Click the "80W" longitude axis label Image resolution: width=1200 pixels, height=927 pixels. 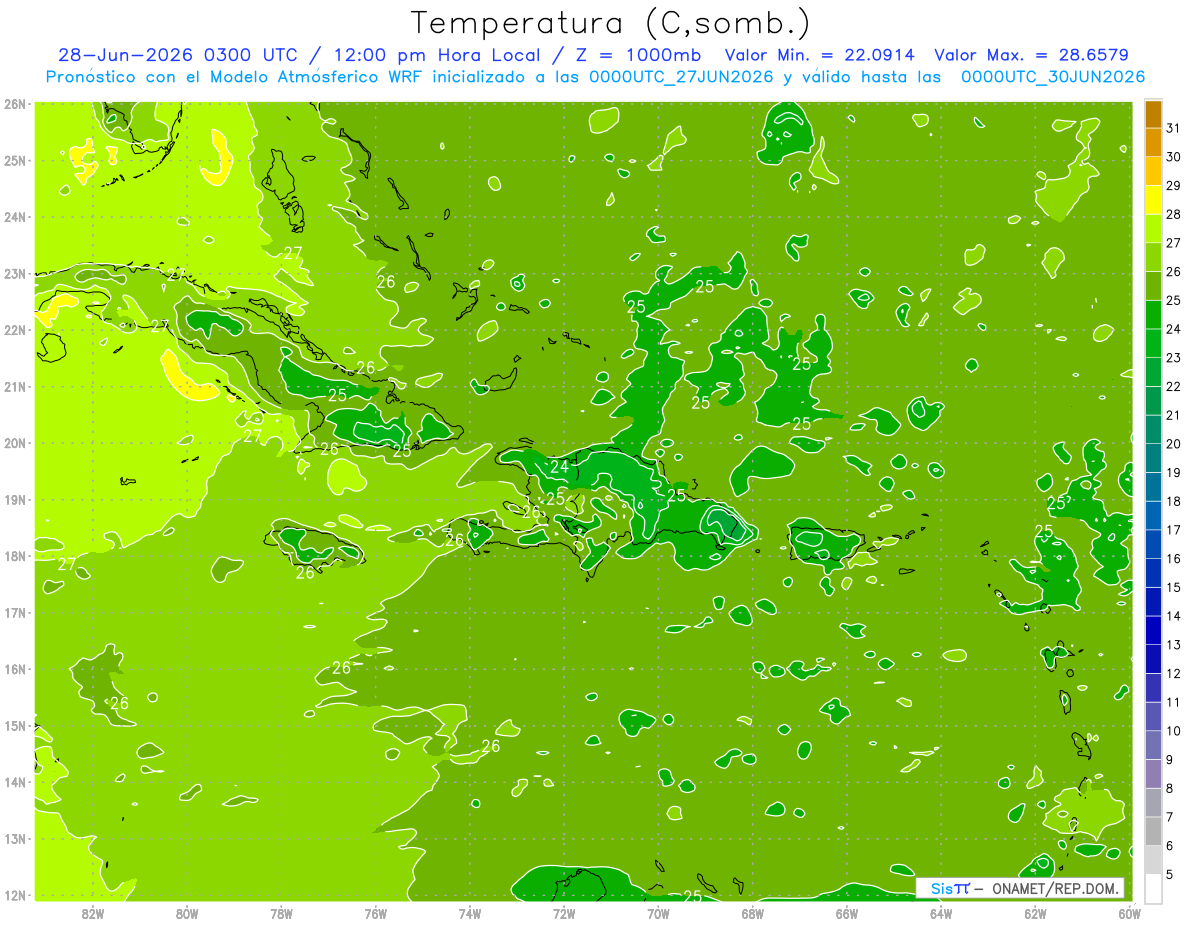click(187, 913)
